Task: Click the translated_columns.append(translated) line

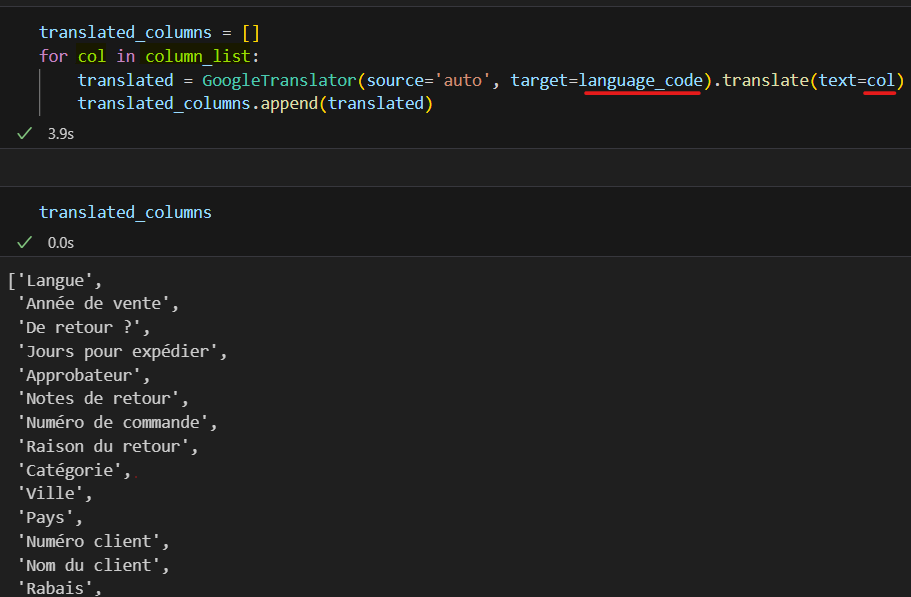Action: 255,104
